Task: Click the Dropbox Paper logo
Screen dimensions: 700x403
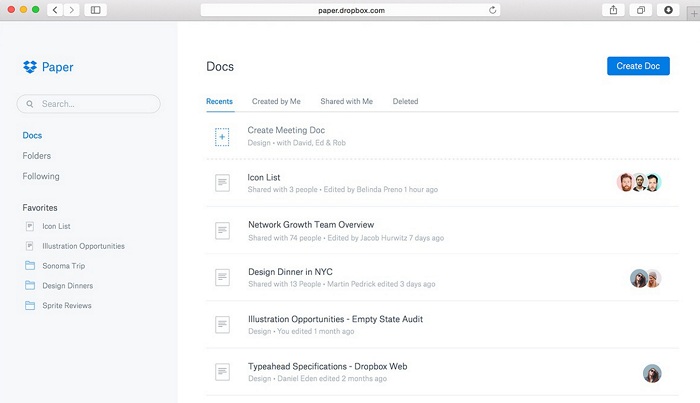Action: (x=48, y=67)
